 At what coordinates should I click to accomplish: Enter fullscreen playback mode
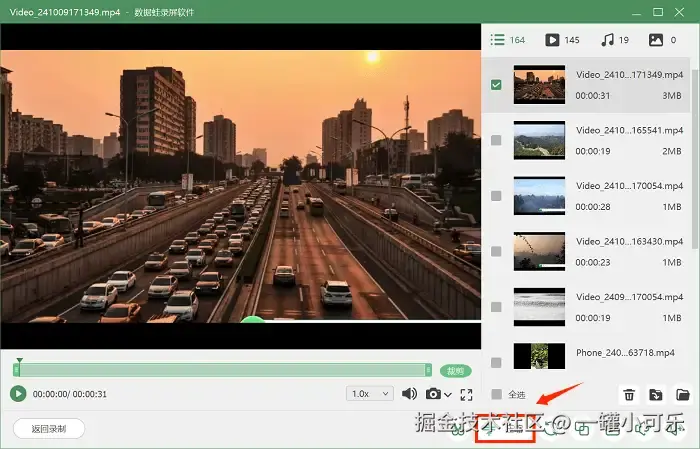tap(467, 394)
